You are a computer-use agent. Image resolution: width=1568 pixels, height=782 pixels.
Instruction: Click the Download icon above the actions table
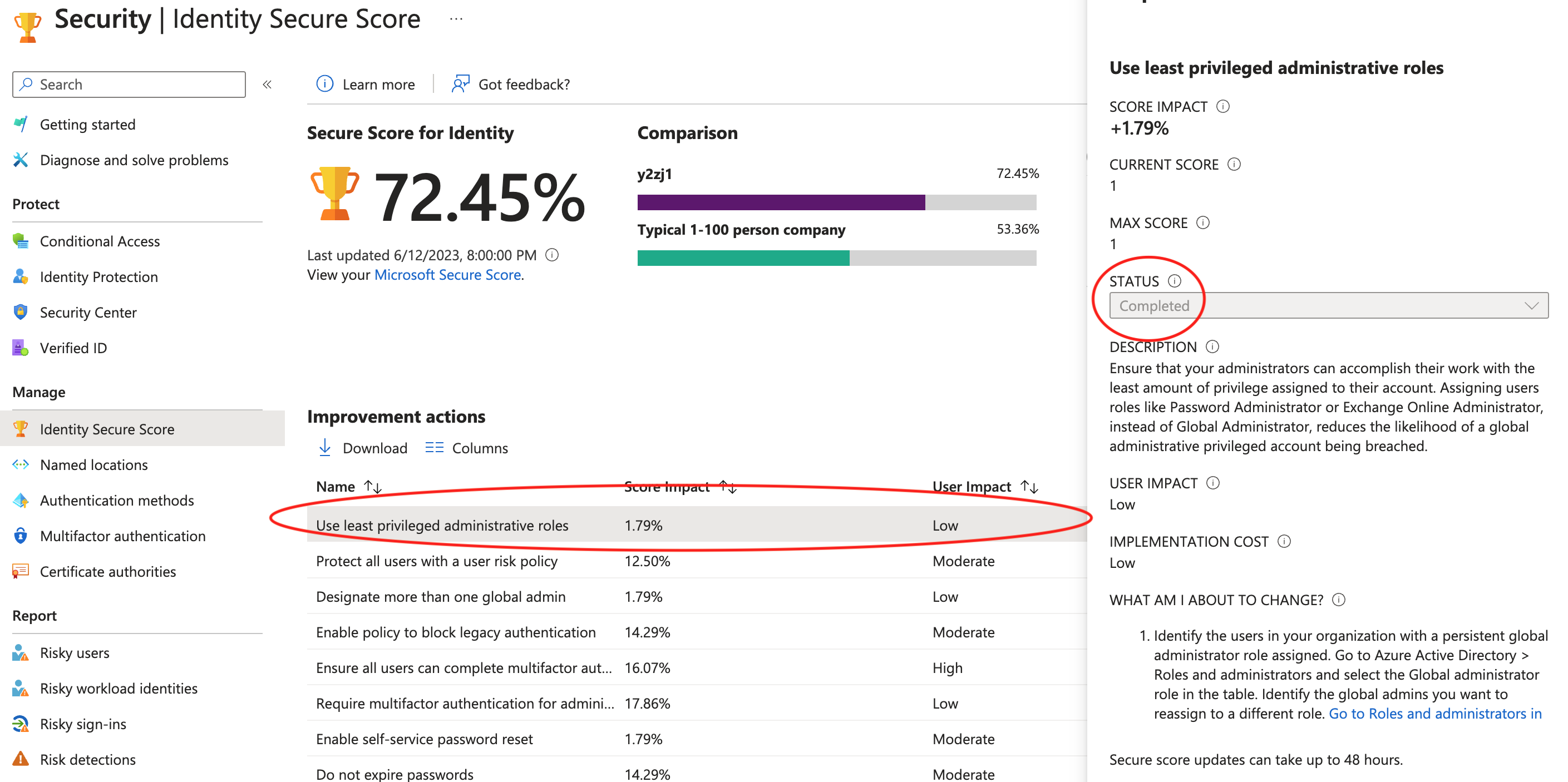tap(327, 447)
